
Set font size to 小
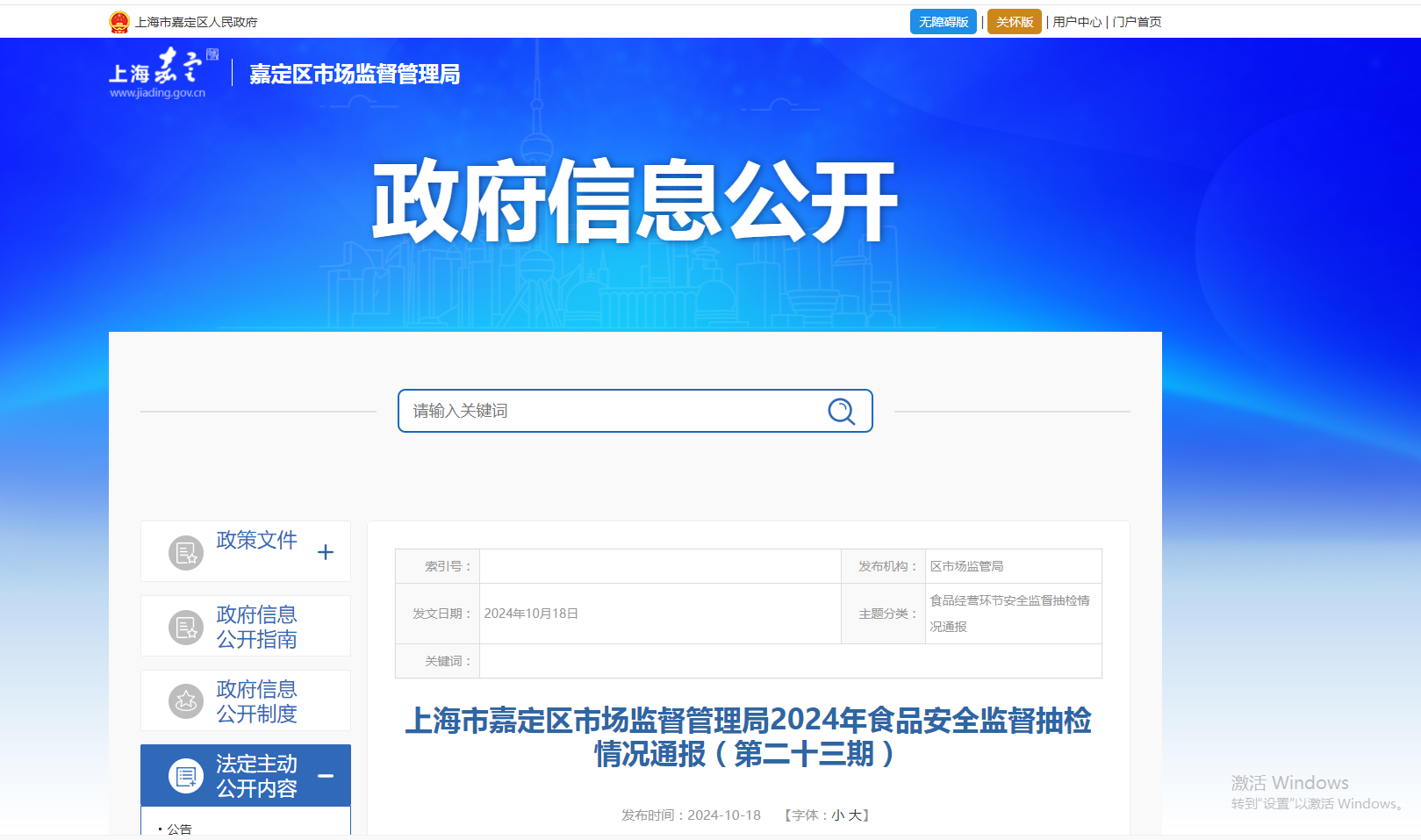pos(837,815)
